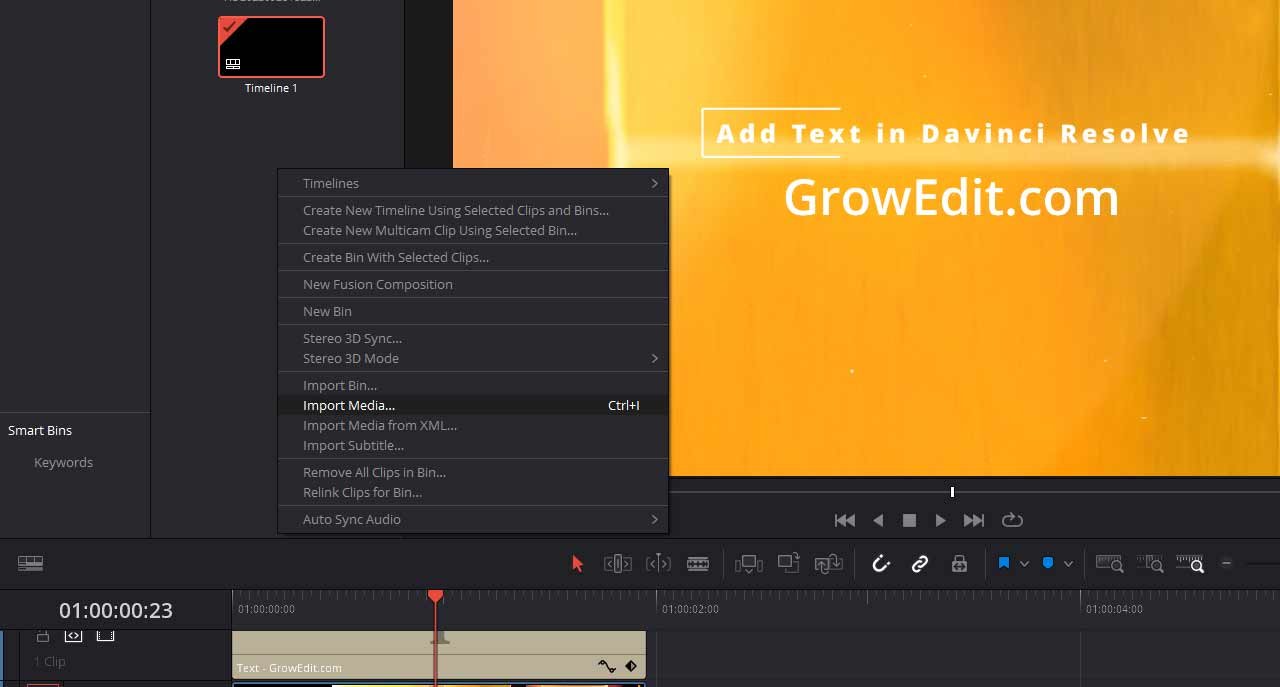
Task: Expand the Timelines submenu
Action: pos(473,183)
